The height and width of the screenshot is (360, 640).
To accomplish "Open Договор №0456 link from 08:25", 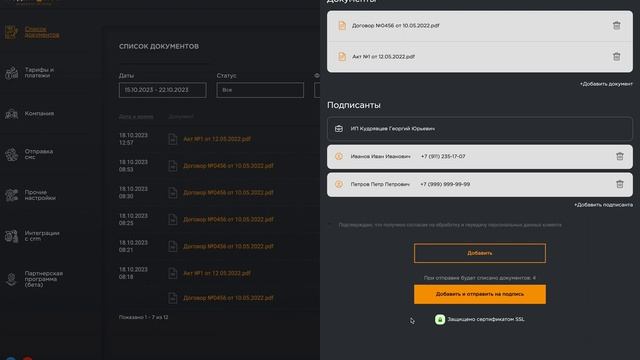I will (x=228, y=220).
